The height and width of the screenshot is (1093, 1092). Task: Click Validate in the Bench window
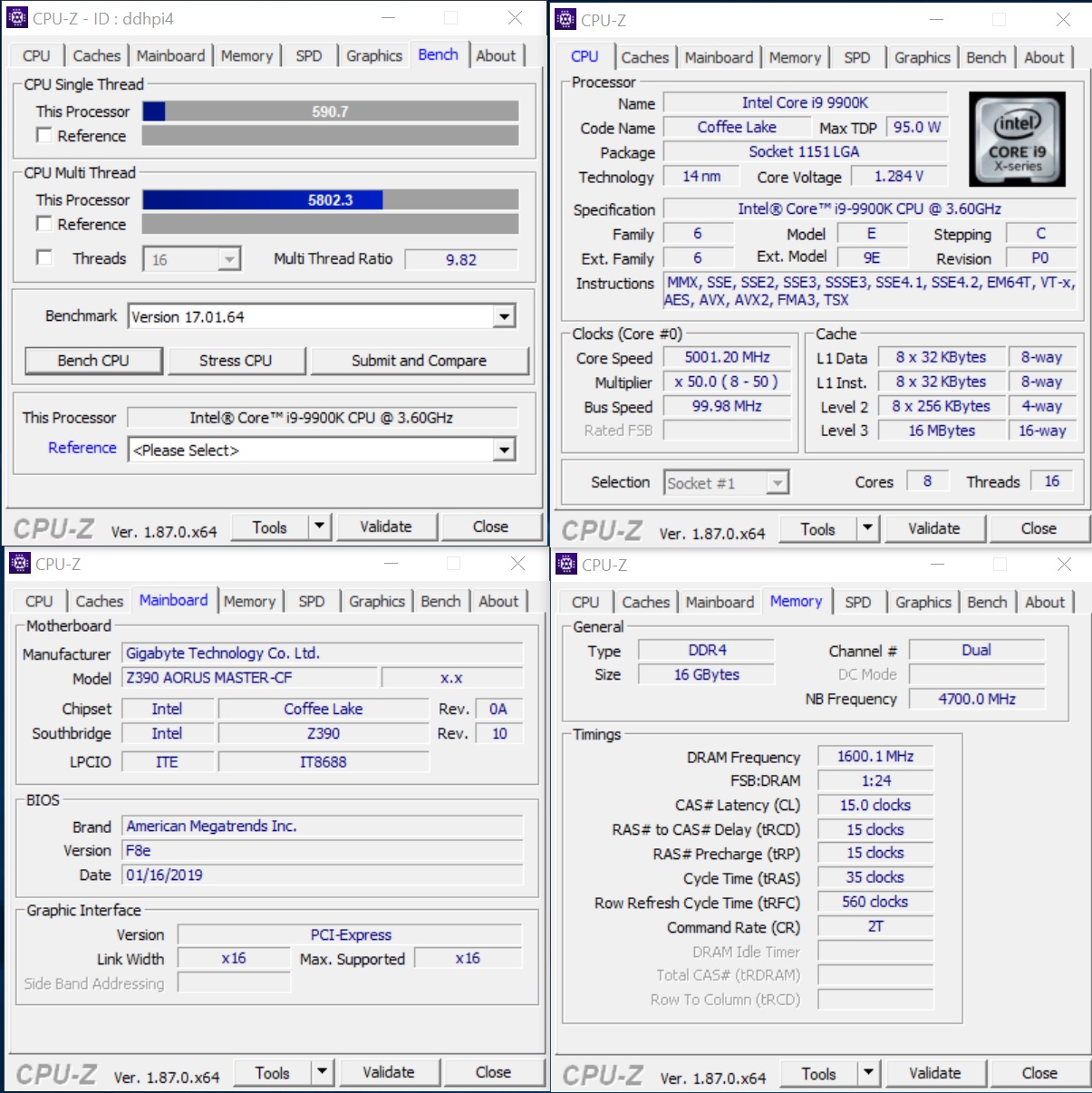(386, 527)
